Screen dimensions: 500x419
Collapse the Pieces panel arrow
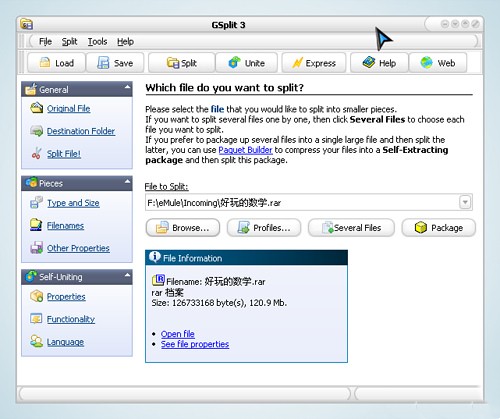(x=127, y=182)
